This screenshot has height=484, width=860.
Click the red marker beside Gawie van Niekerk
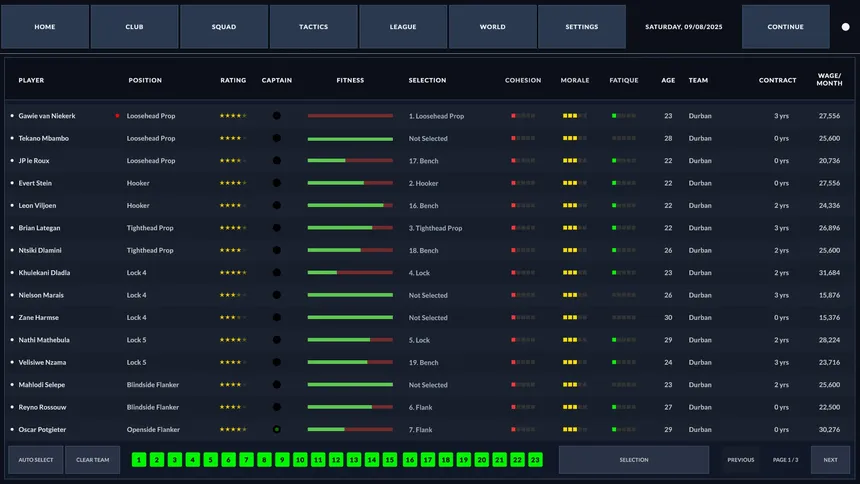coord(117,116)
